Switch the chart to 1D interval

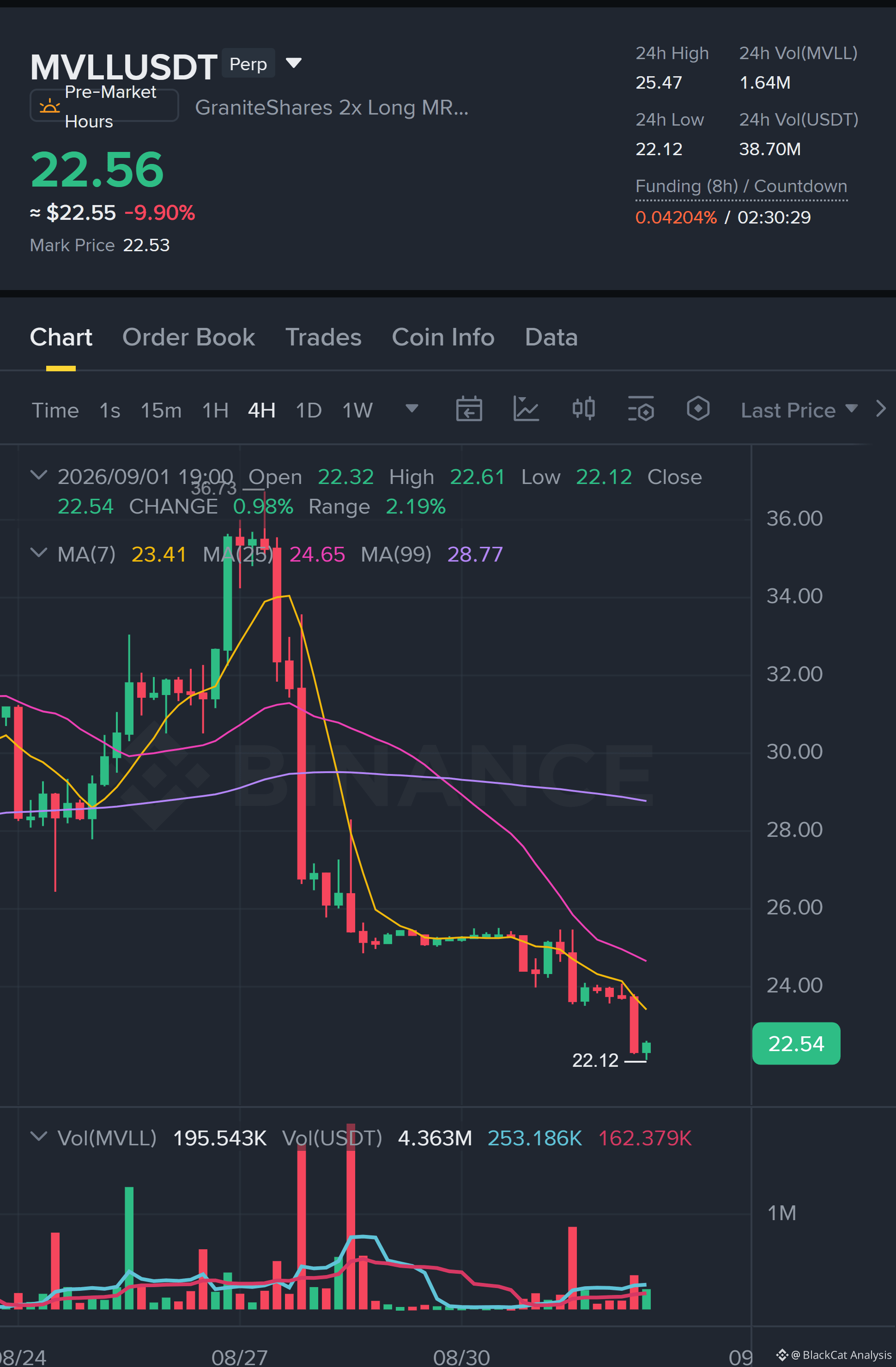pos(309,411)
